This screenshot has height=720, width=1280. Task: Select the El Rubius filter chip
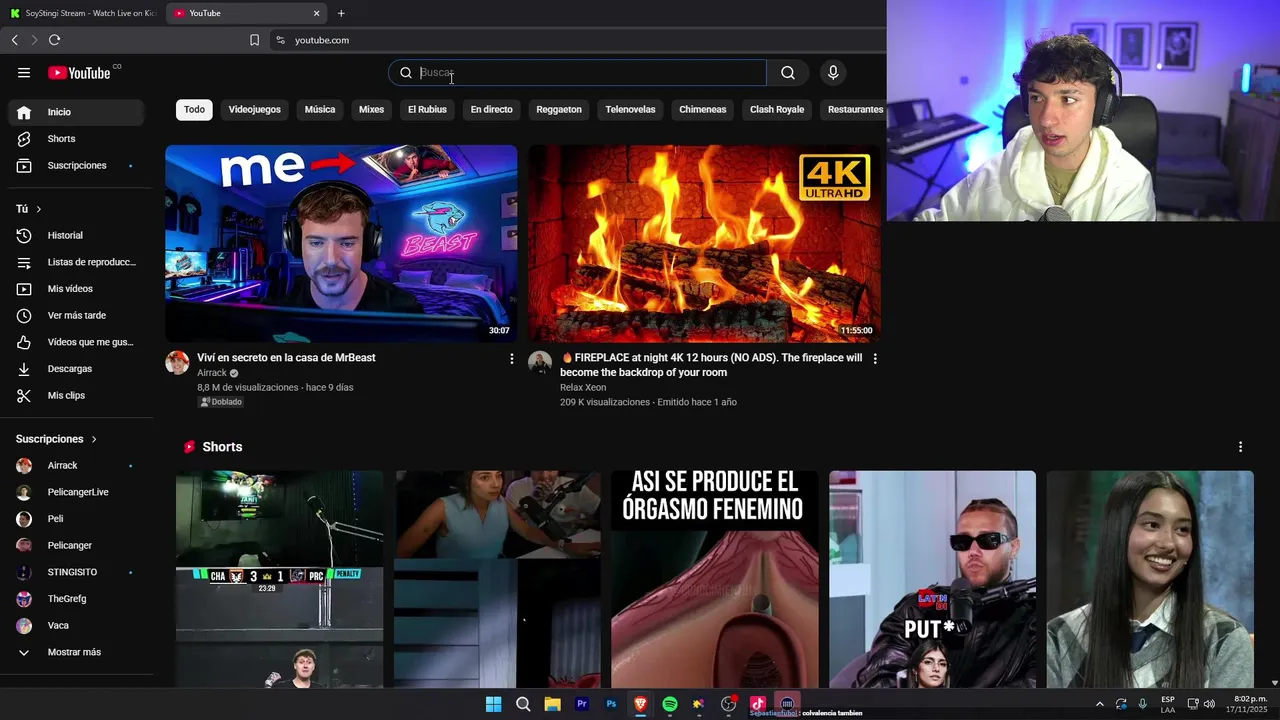[427, 109]
